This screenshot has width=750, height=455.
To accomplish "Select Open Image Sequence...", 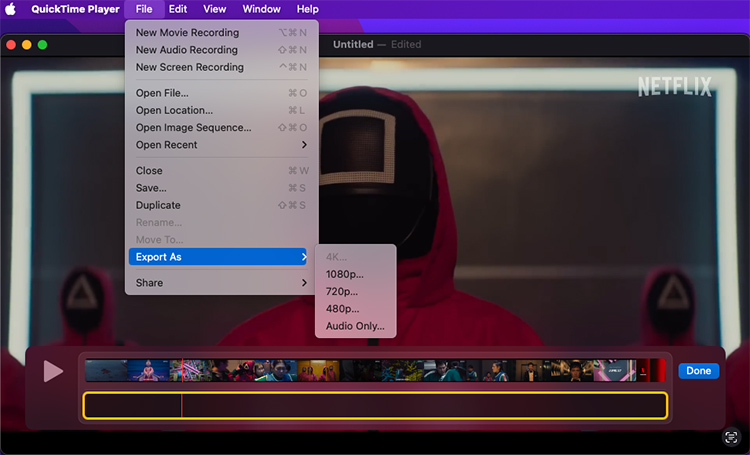I will [x=221, y=127].
